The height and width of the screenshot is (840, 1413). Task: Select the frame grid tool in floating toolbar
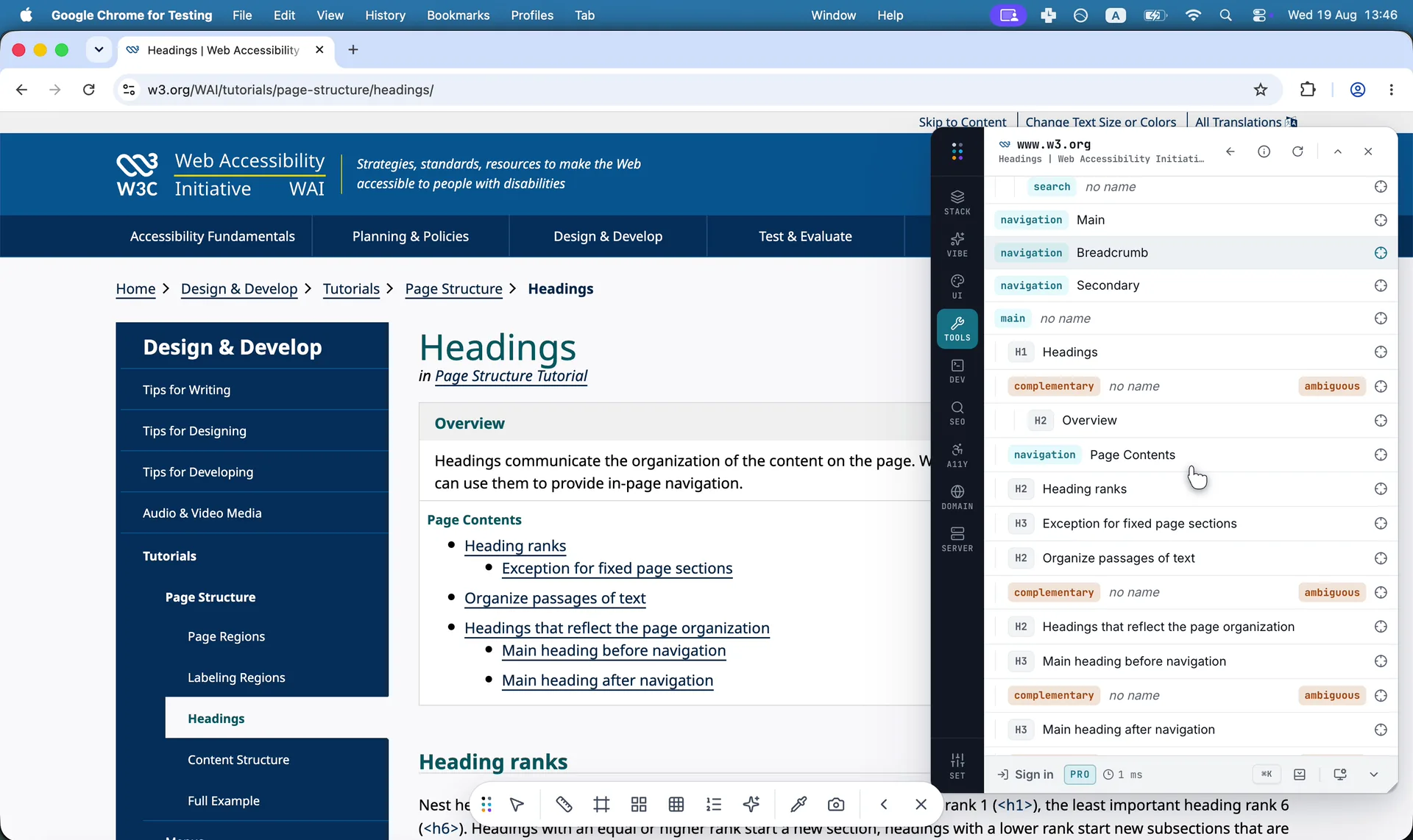click(601, 804)
